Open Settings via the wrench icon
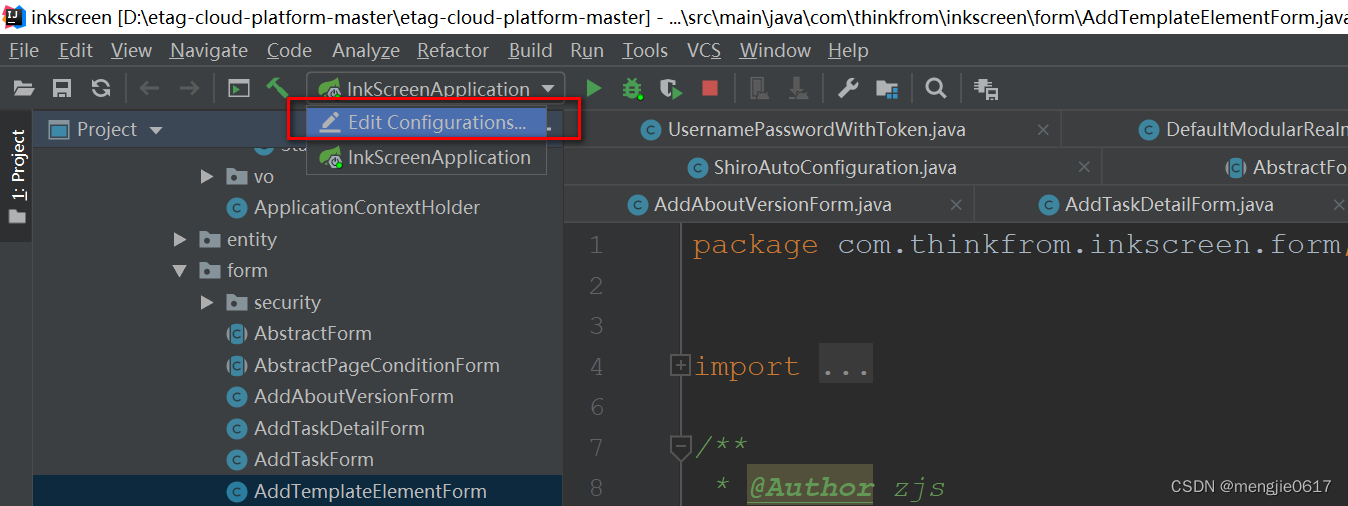1348x506 pixels. tap(848, 89)
